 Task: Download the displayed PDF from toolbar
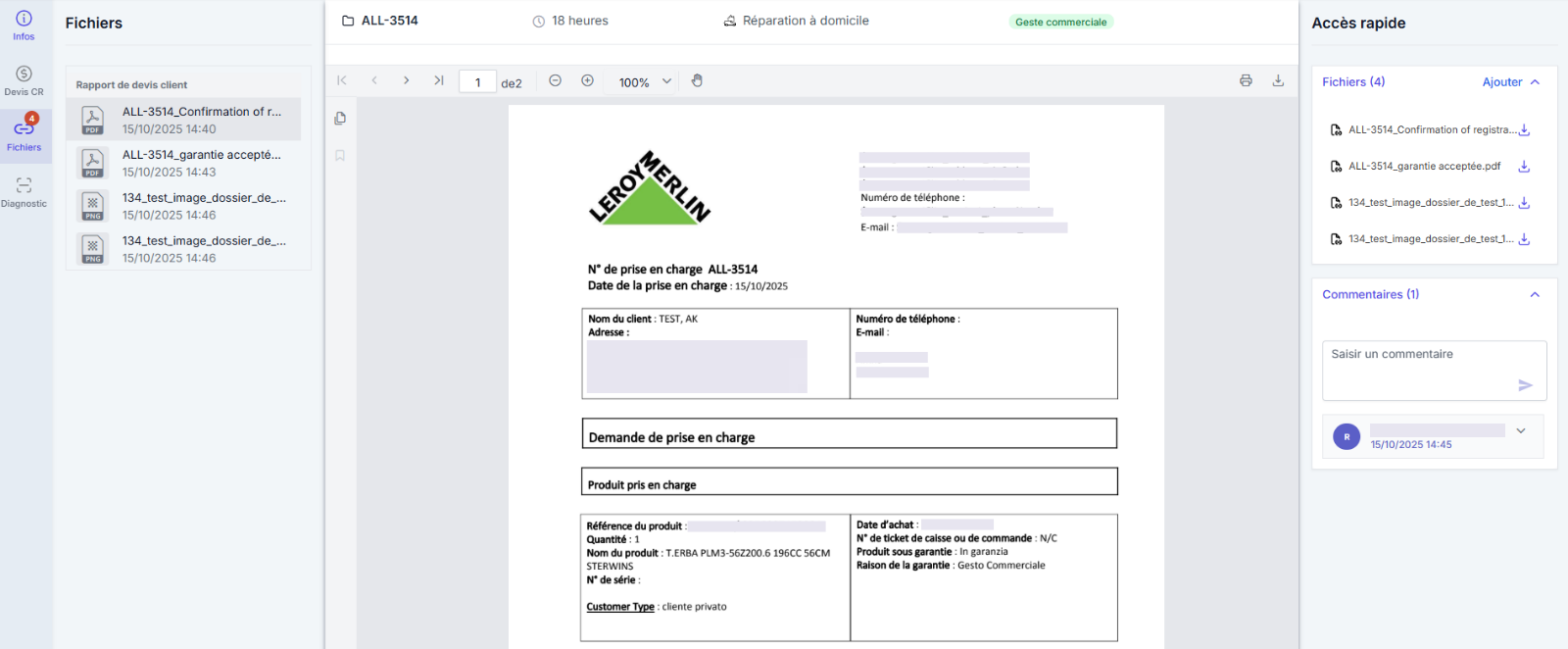tap(1278, 80)
